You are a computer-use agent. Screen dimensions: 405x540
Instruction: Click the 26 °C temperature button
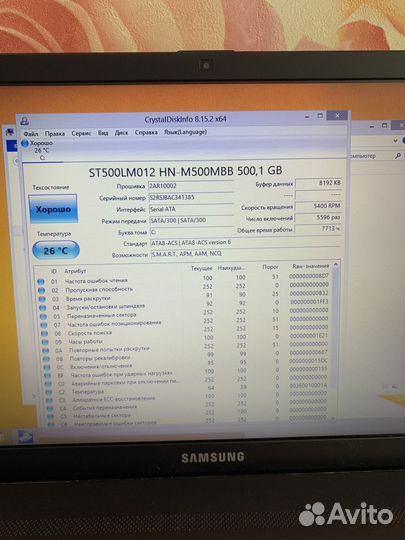point(56,251)
